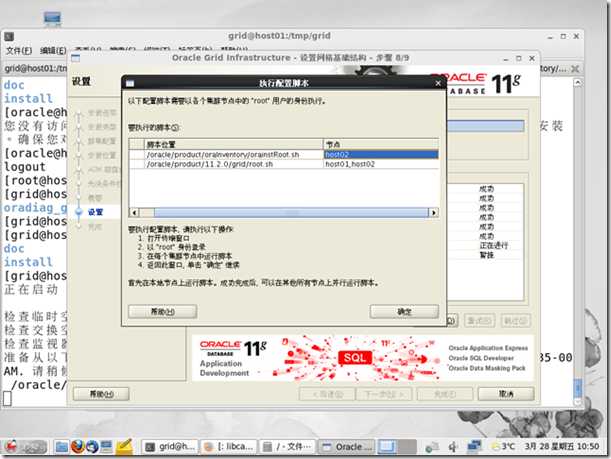Click the second workspace switcher box
Viewport: 611px width, 459px height.
[407, 447]
